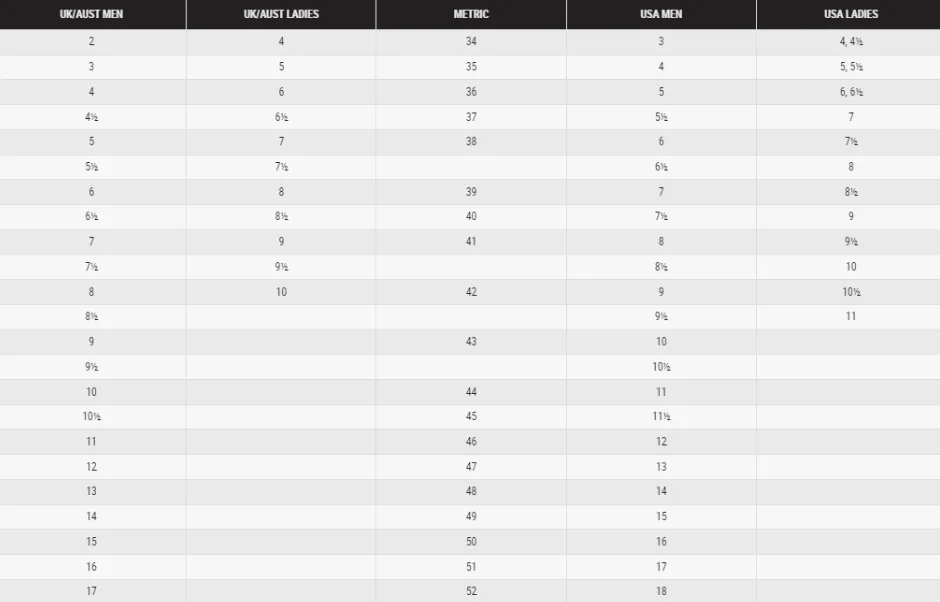940x602 pixels.
Task: Click USA Ladies cell showing 4, 4½
Action: tap(849, 41)
